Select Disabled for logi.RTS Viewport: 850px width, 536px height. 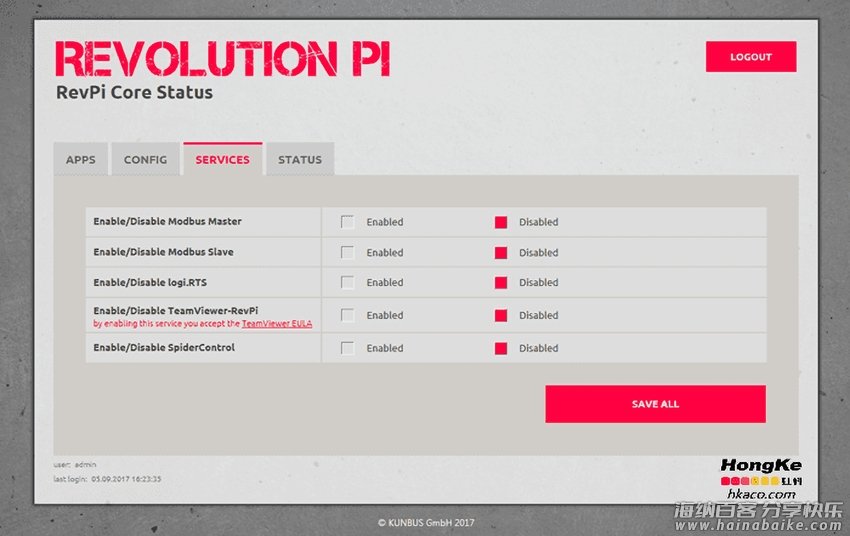click(x=501, y=282)
